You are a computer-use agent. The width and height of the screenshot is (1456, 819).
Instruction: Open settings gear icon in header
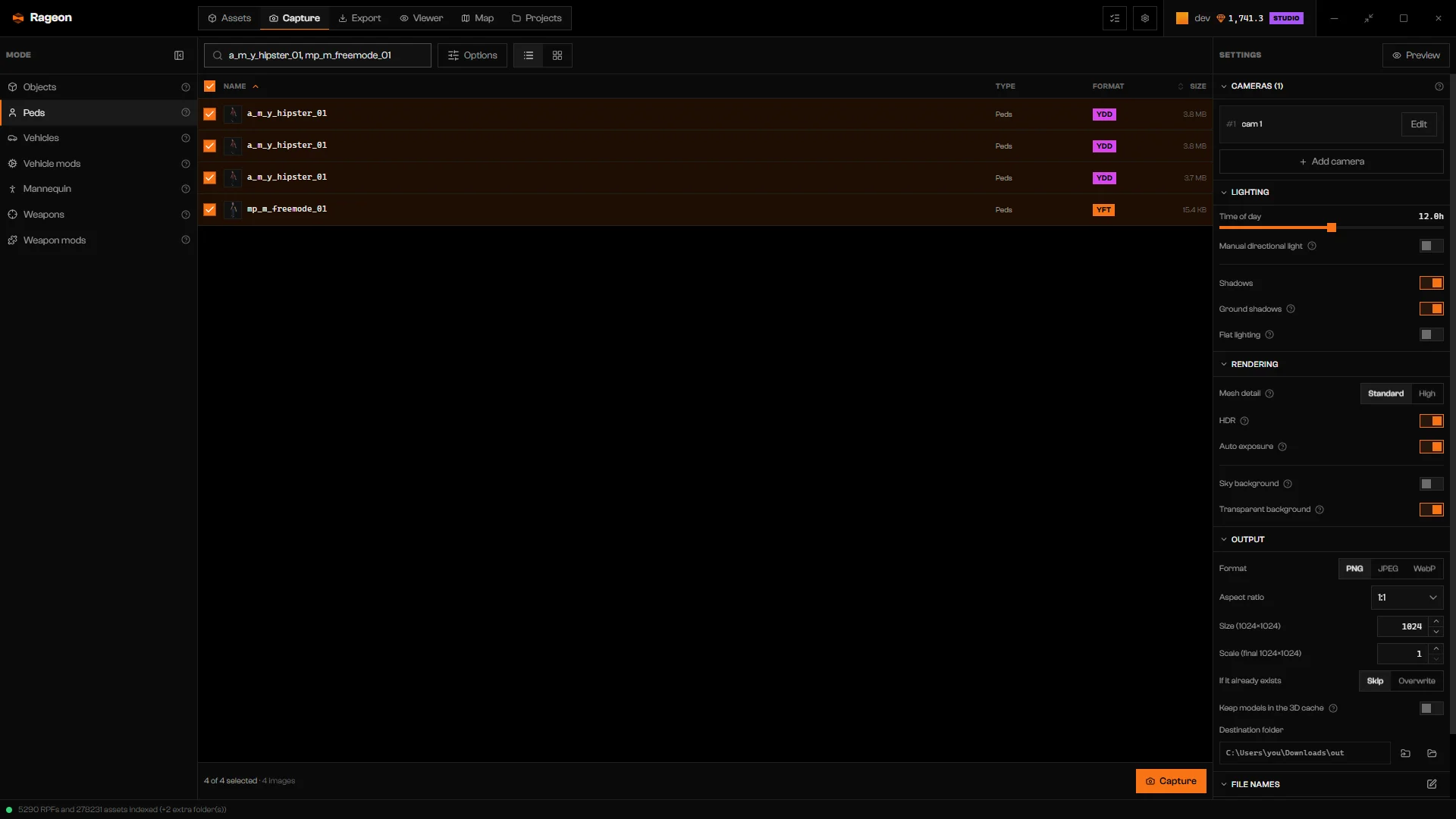(x=1145, y=18)
